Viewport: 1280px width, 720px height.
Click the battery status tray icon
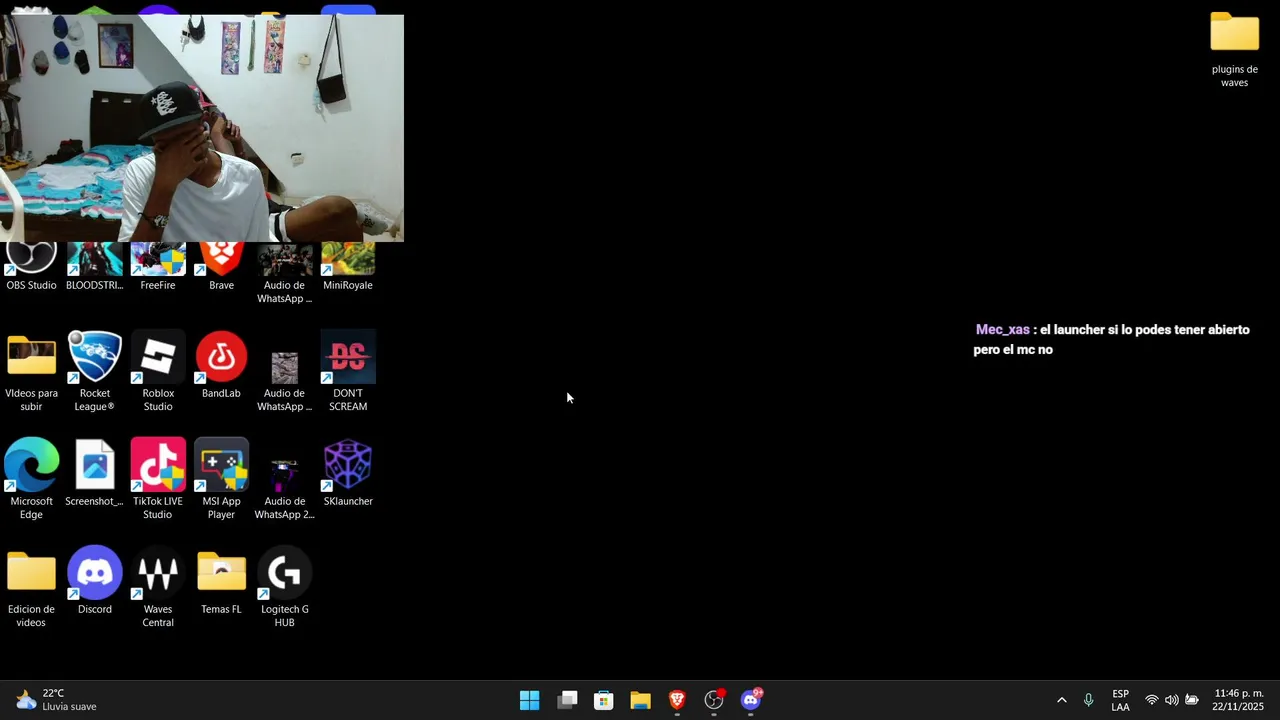point(1192,700)
